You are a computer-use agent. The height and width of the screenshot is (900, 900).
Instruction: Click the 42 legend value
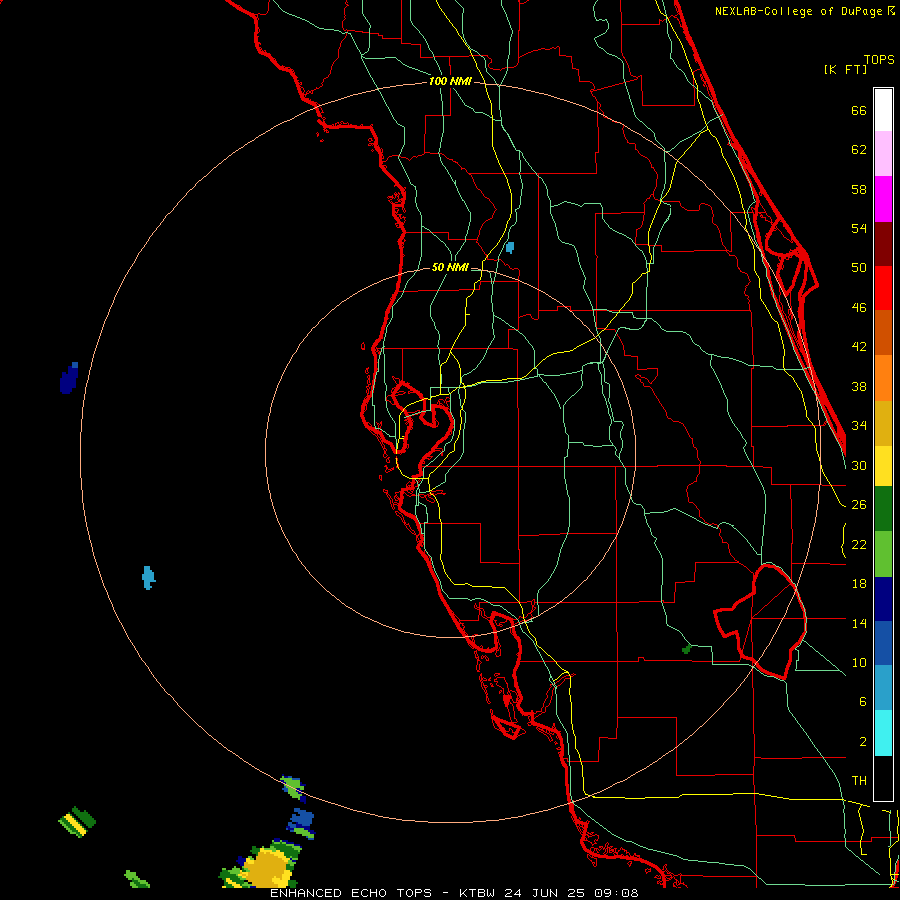point(859,347)
